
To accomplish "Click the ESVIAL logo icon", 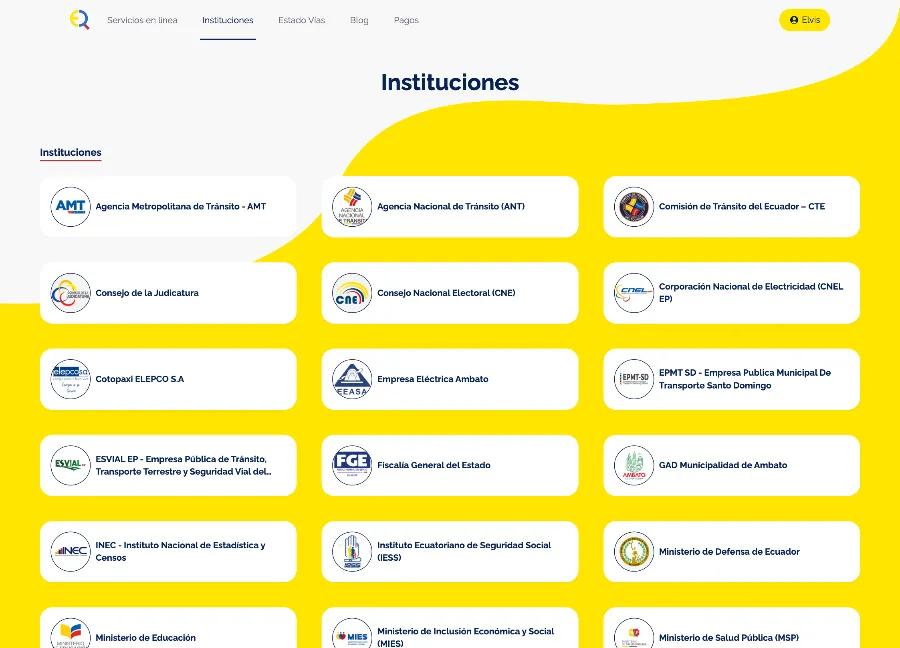I will (71, 465).
